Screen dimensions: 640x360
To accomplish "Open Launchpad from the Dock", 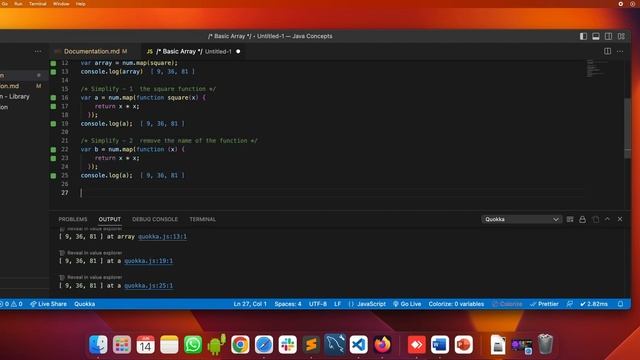I will (x=122, y=345).
